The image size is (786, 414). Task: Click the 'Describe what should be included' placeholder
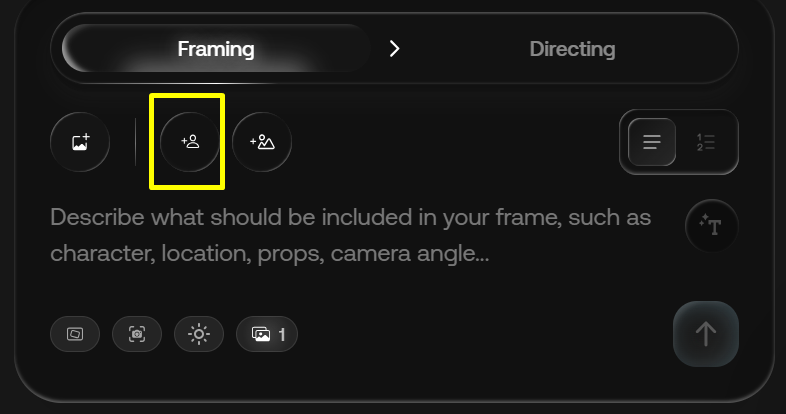(250, 218)
